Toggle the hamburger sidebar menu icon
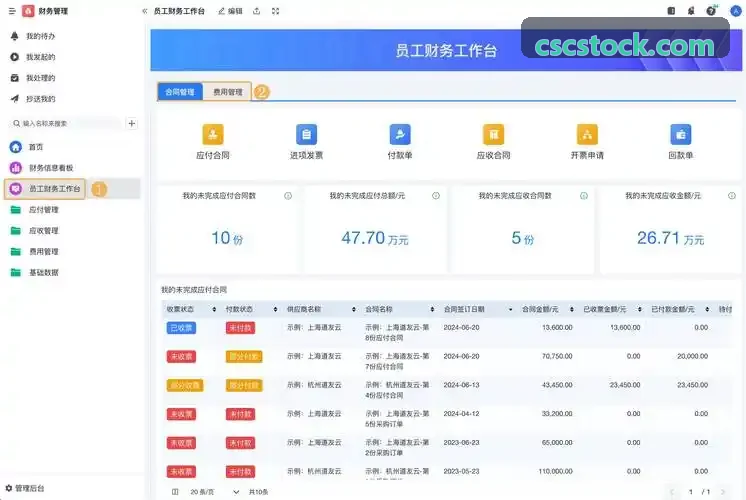 pos(12,11)
